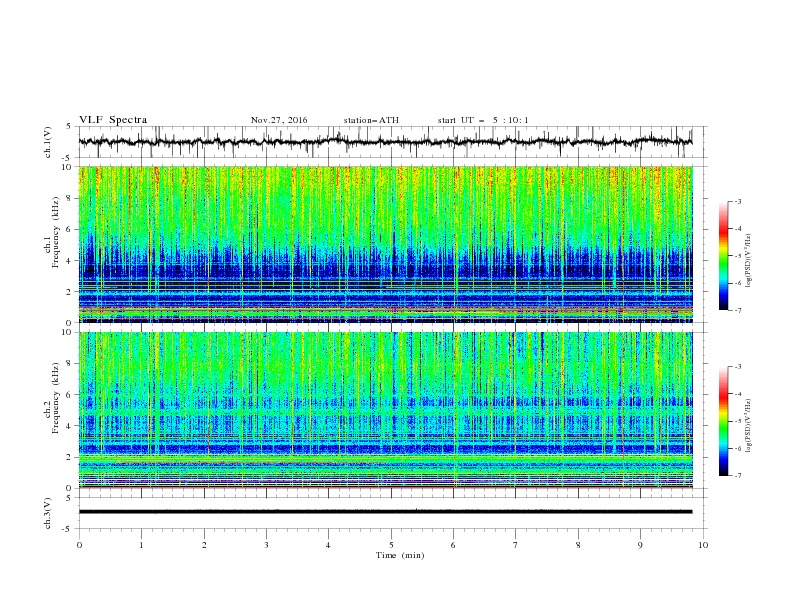Viewport: 792px width, 612px height.
Task: Click the lower PSD color bar
Action: pos(723,421)
